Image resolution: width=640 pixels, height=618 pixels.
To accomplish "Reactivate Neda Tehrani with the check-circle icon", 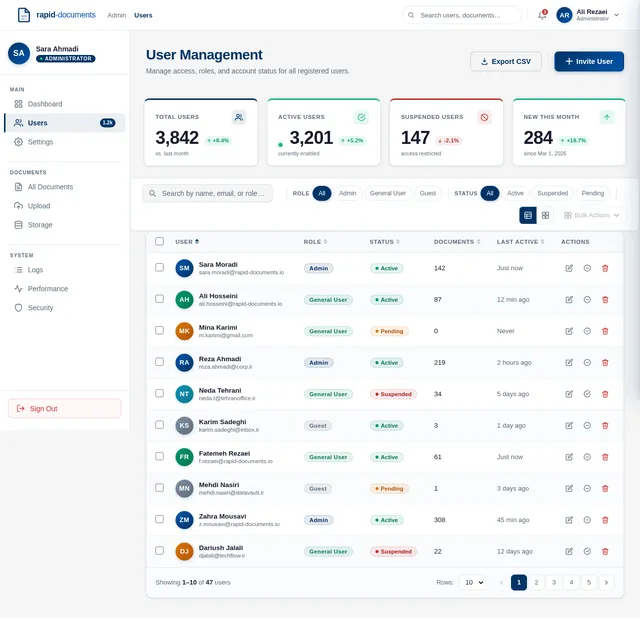I will click(587, 394).
